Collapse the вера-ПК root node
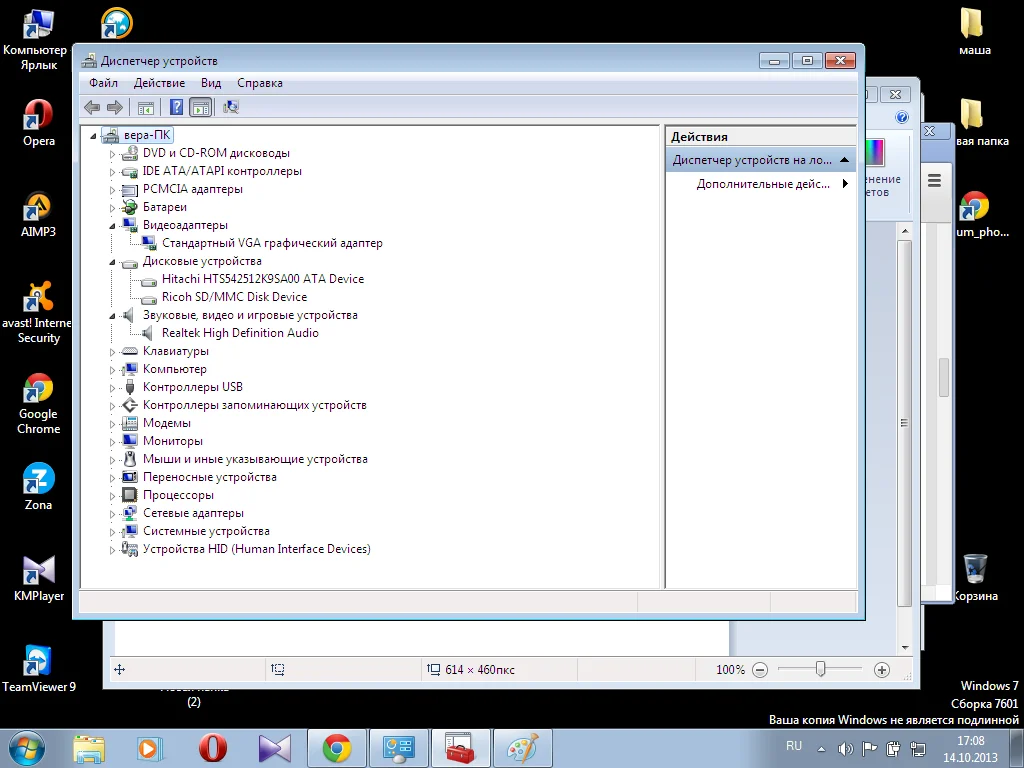This screenshot has height=768, width=1024. tap(93, 136)
